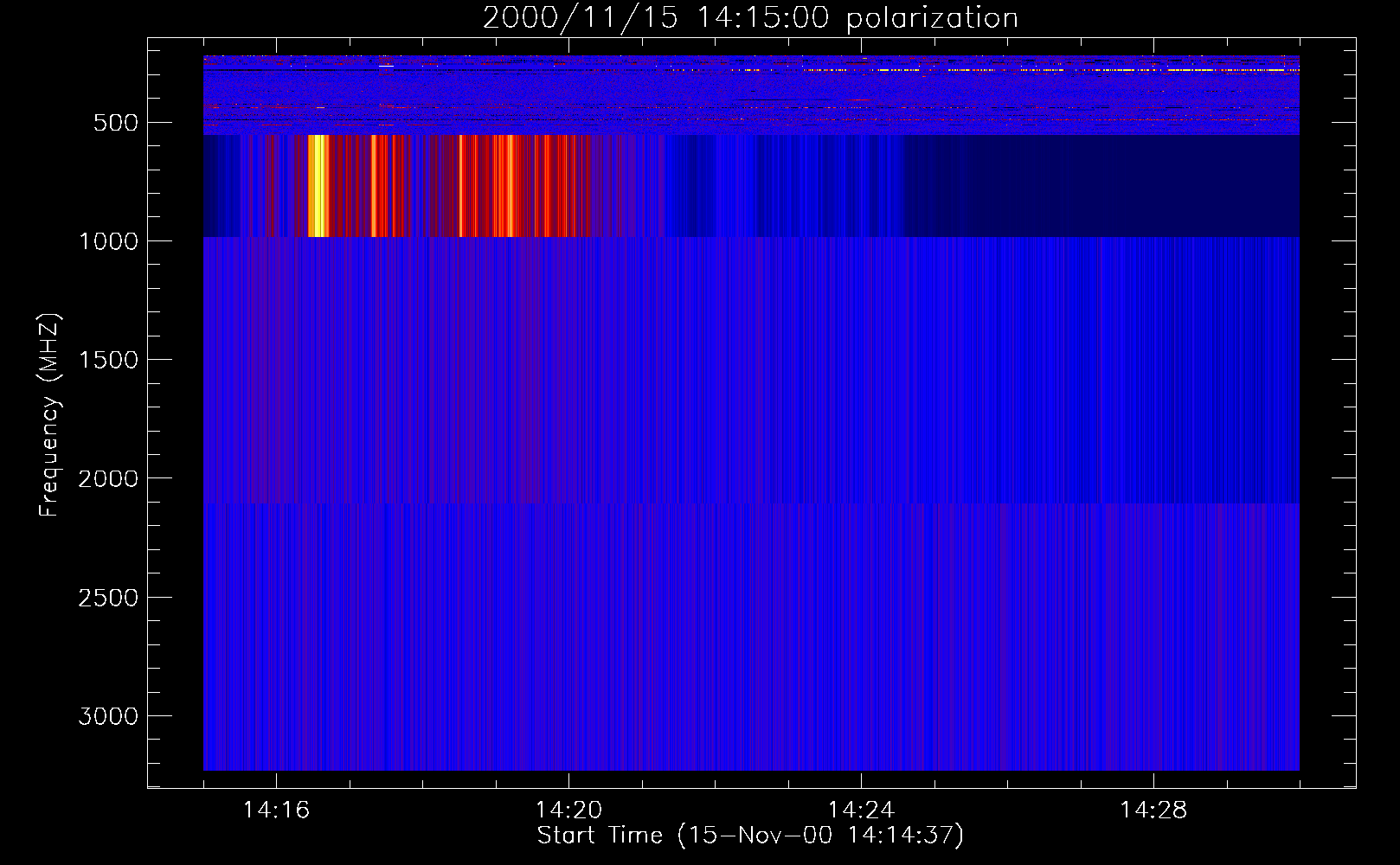Click the bright yellow burst stripe near 14:16:30
The image size is (1400, 865).
(x=318, y=186)
